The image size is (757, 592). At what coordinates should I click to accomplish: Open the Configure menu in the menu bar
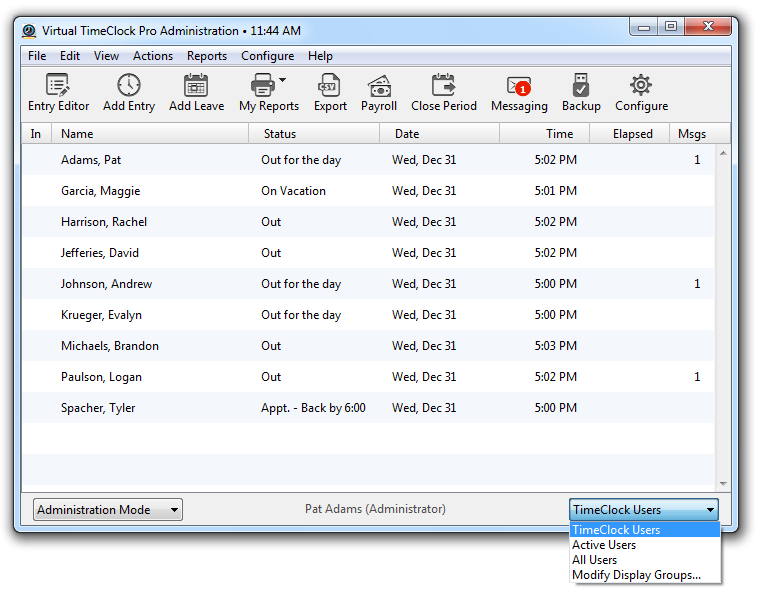[267, 56]
